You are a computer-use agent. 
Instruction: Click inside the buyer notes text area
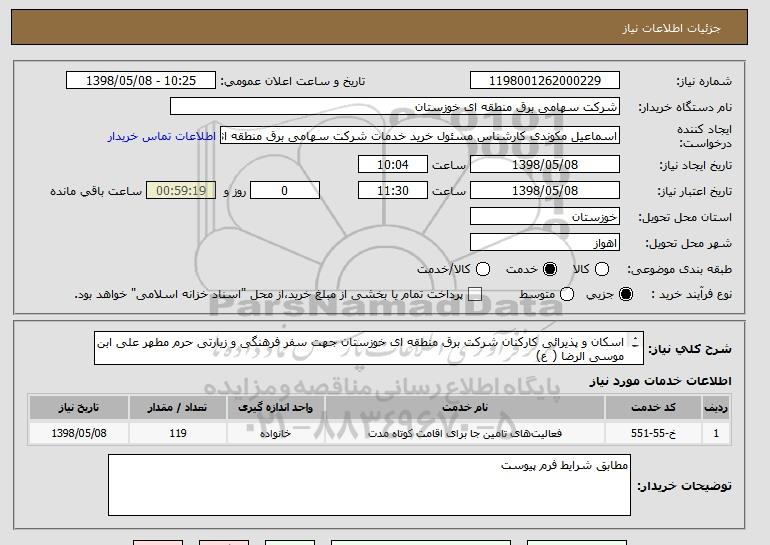pos(368,486)
